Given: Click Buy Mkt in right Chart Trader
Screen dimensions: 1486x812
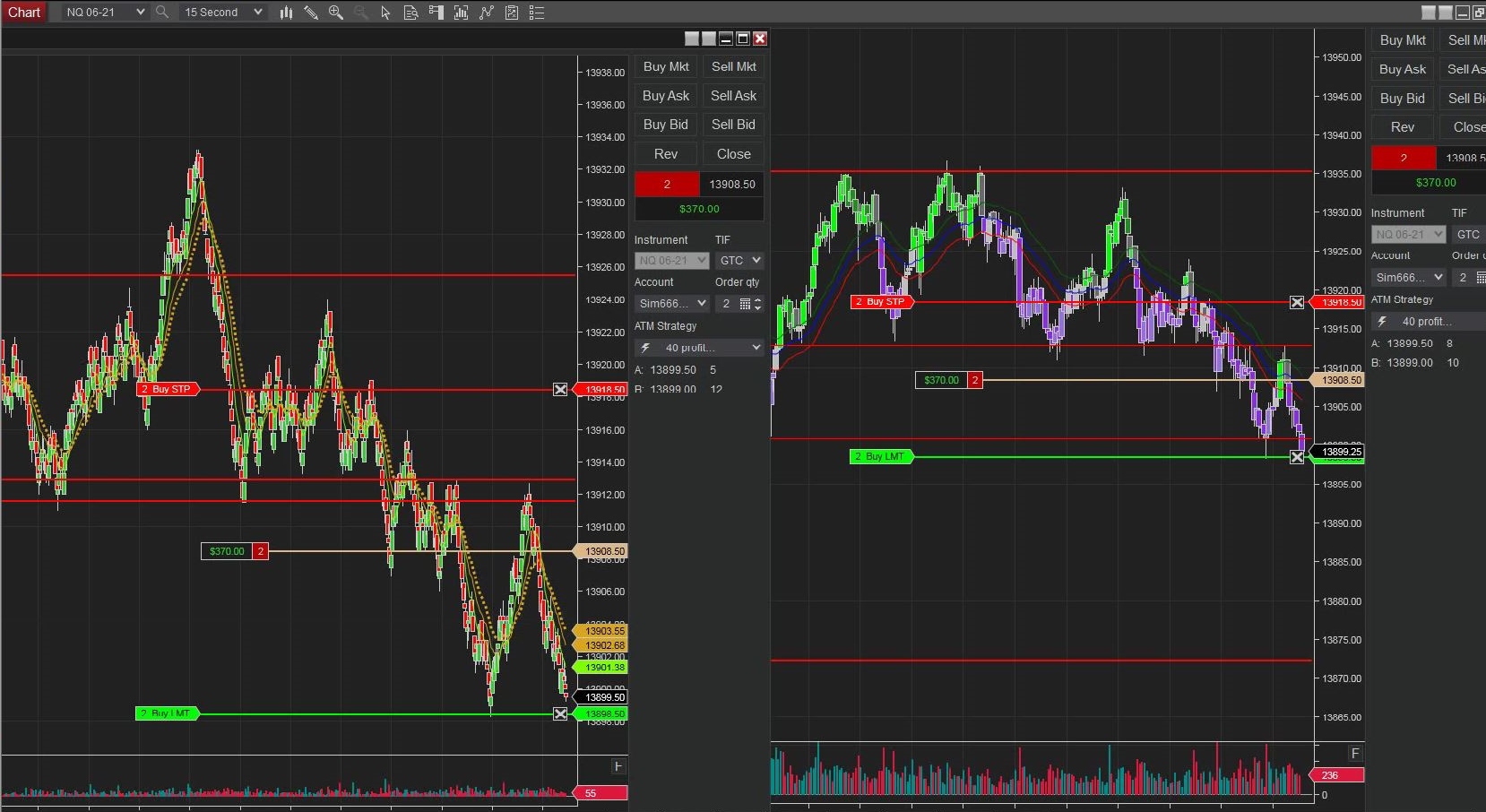Looking at the screenshot, I should point(1403,40).
